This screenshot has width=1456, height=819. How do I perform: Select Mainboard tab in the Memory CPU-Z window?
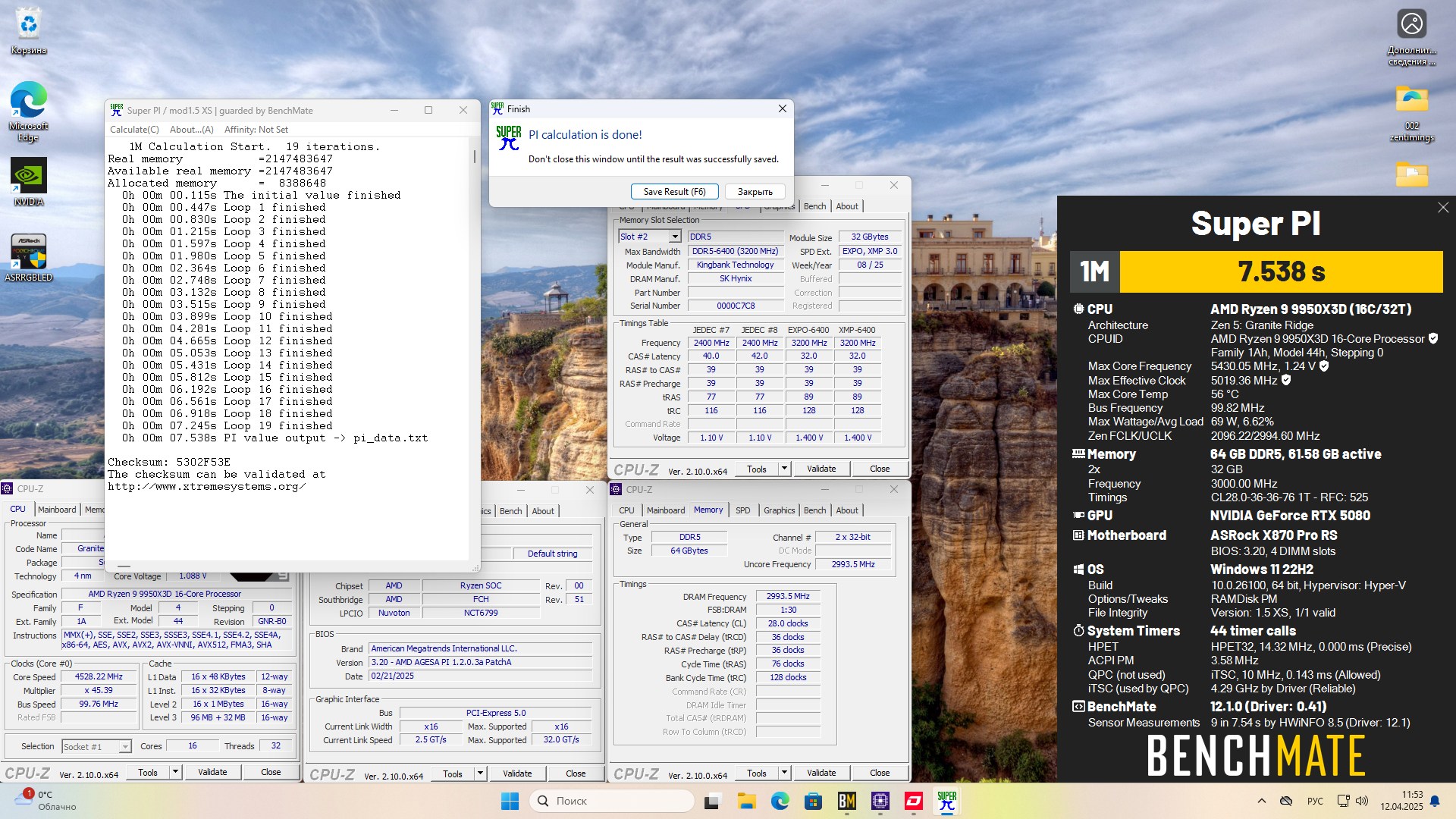pyautogui.click(x=666, y=510)
